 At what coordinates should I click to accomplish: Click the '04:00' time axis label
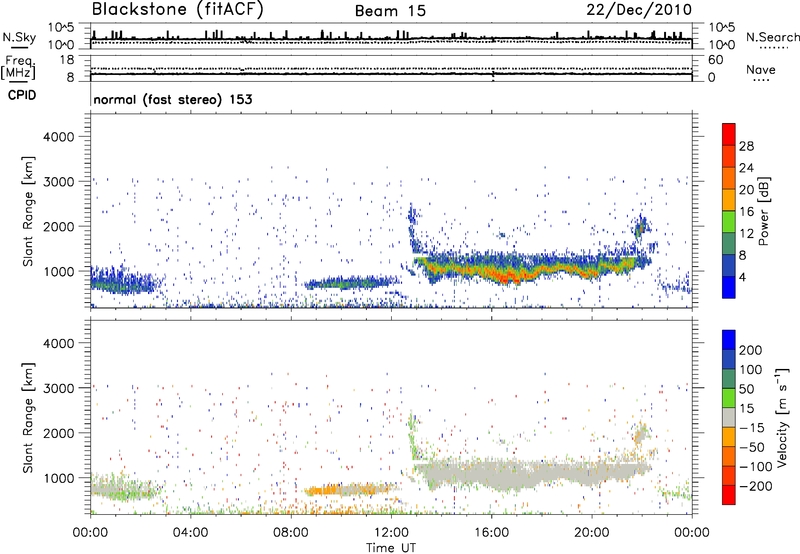pos(190,533)
